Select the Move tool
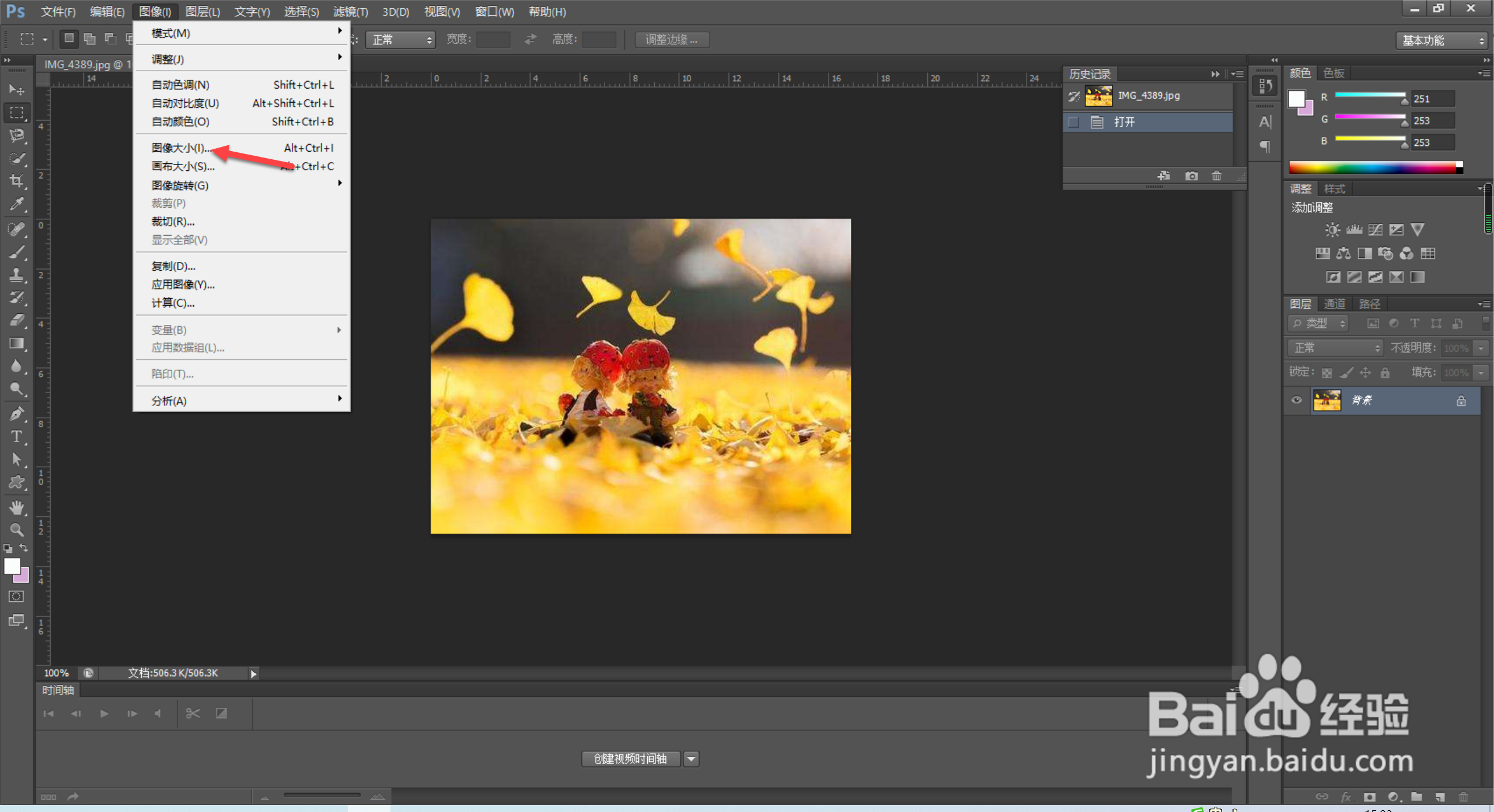The height and width of the screenshot is (812, 1494). click(x=16, y=89)
